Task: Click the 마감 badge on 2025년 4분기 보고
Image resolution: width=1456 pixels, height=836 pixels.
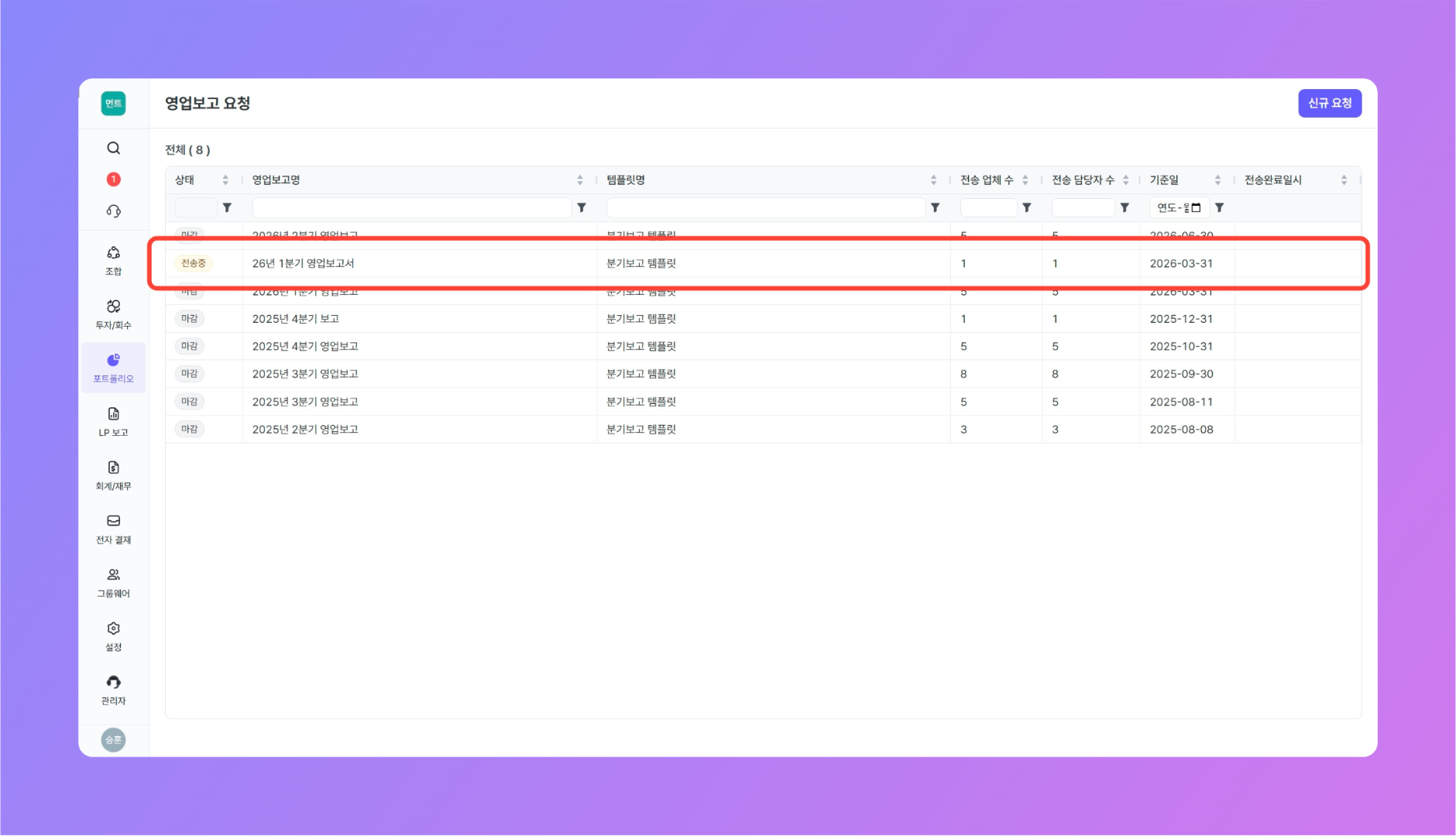Action: click(x=190, y=319)
